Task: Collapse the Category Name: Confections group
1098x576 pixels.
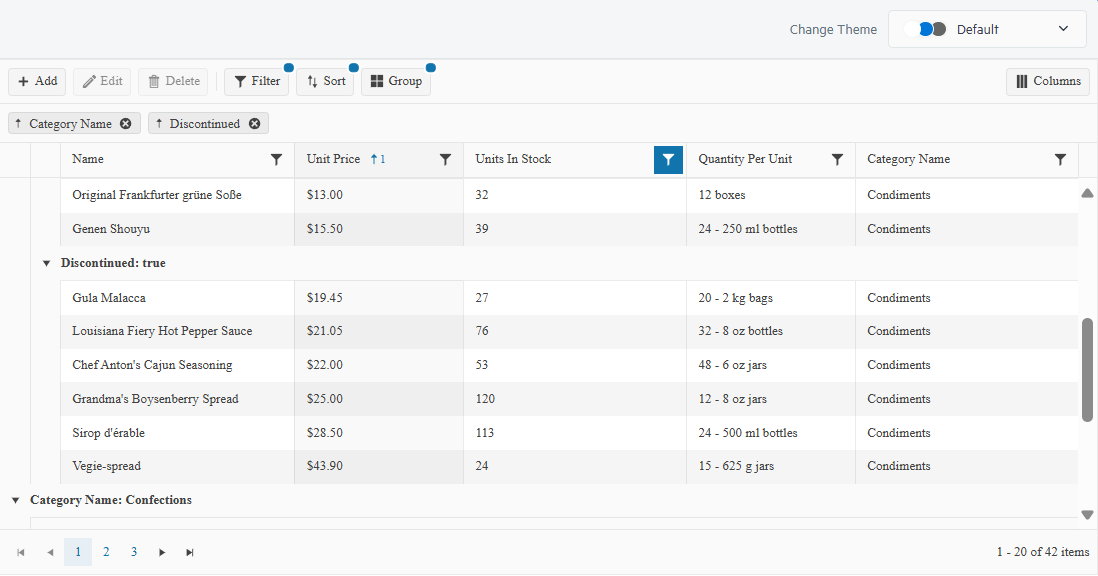Action: (x=14, y=500)
